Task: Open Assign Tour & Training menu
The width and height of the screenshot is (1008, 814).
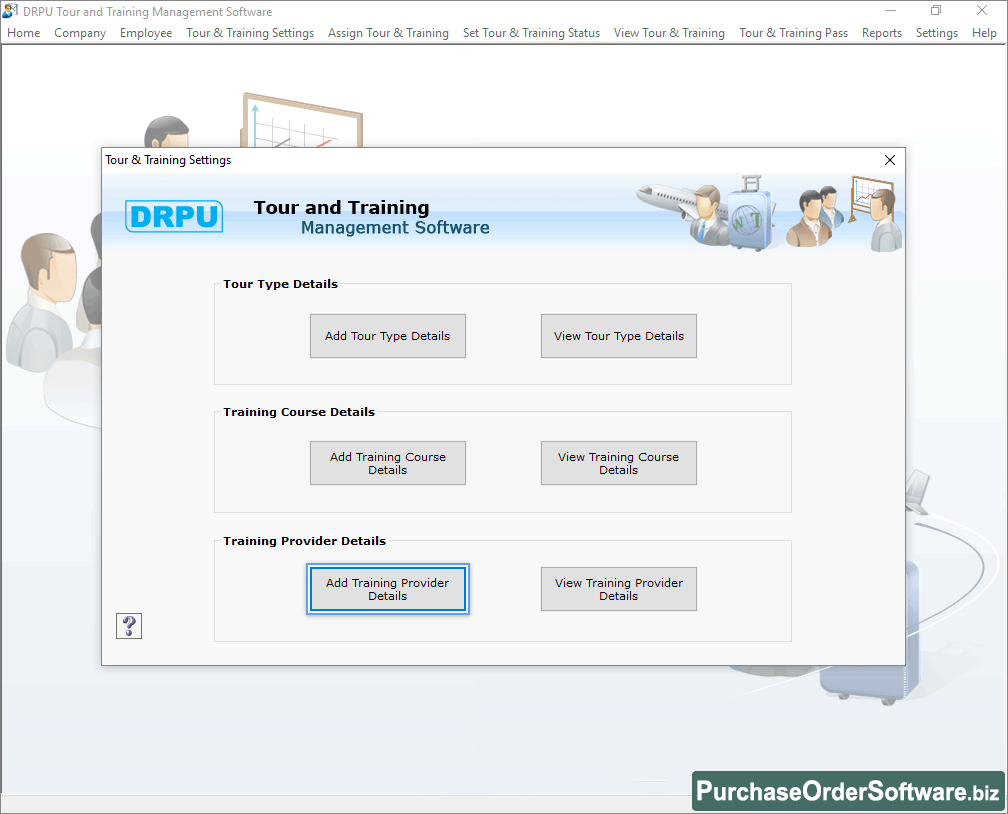Action: [x=388, y=33]
